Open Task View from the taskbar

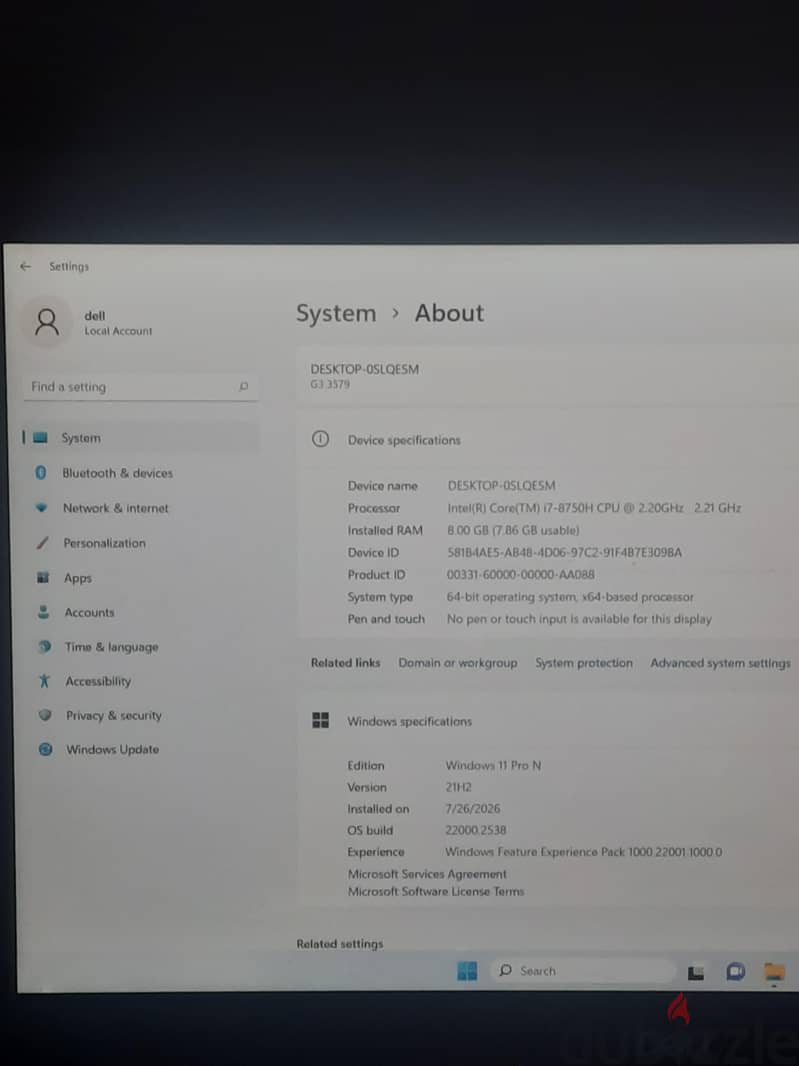click(696, 973)
